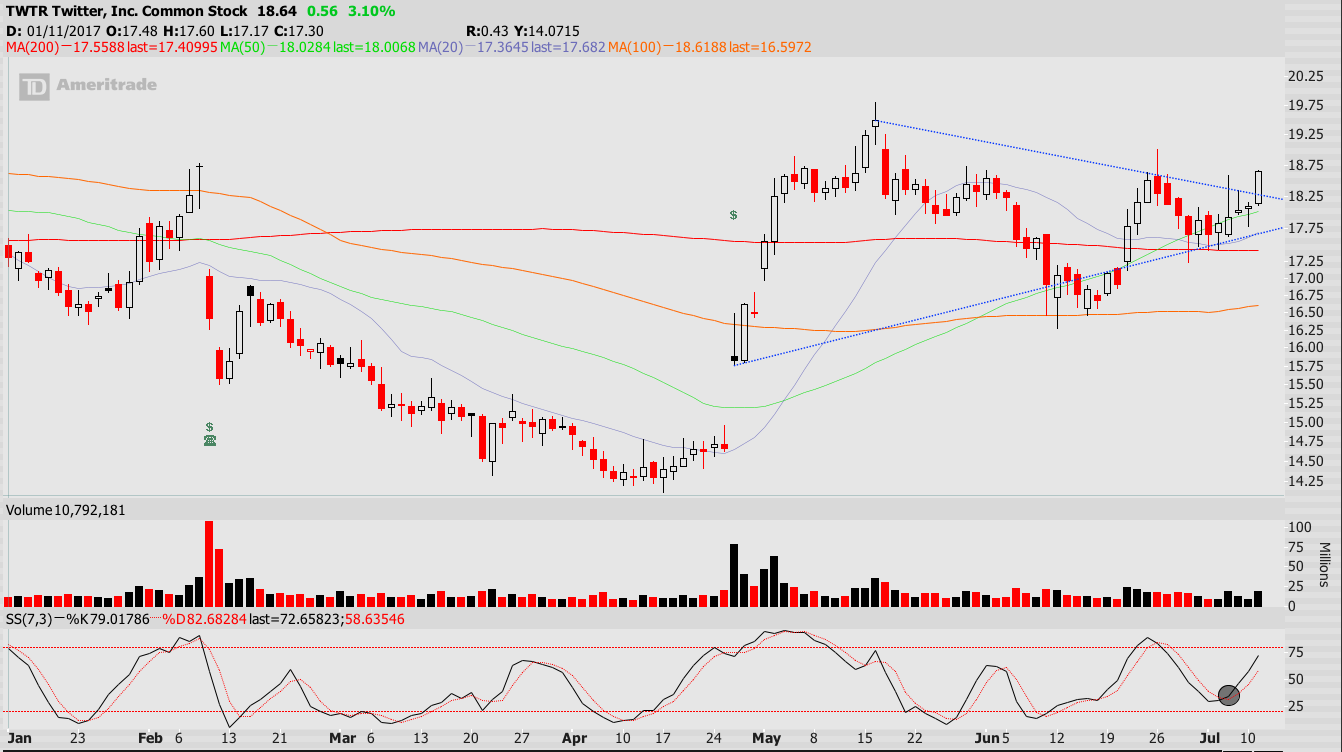This screenshot has height=752, width=1342.
Task: Click the 16.00 price axis label
Action: [x=1304, y=348]
